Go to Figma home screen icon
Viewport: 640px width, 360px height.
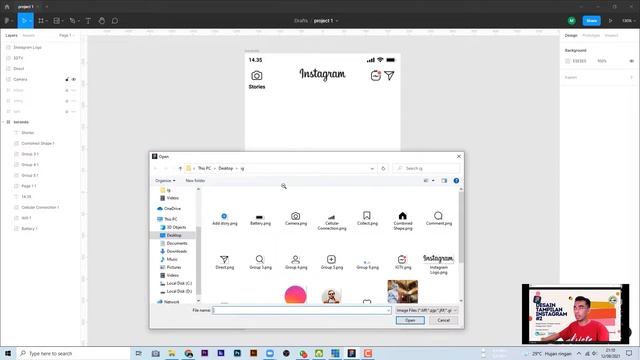(x=7, y=7)
